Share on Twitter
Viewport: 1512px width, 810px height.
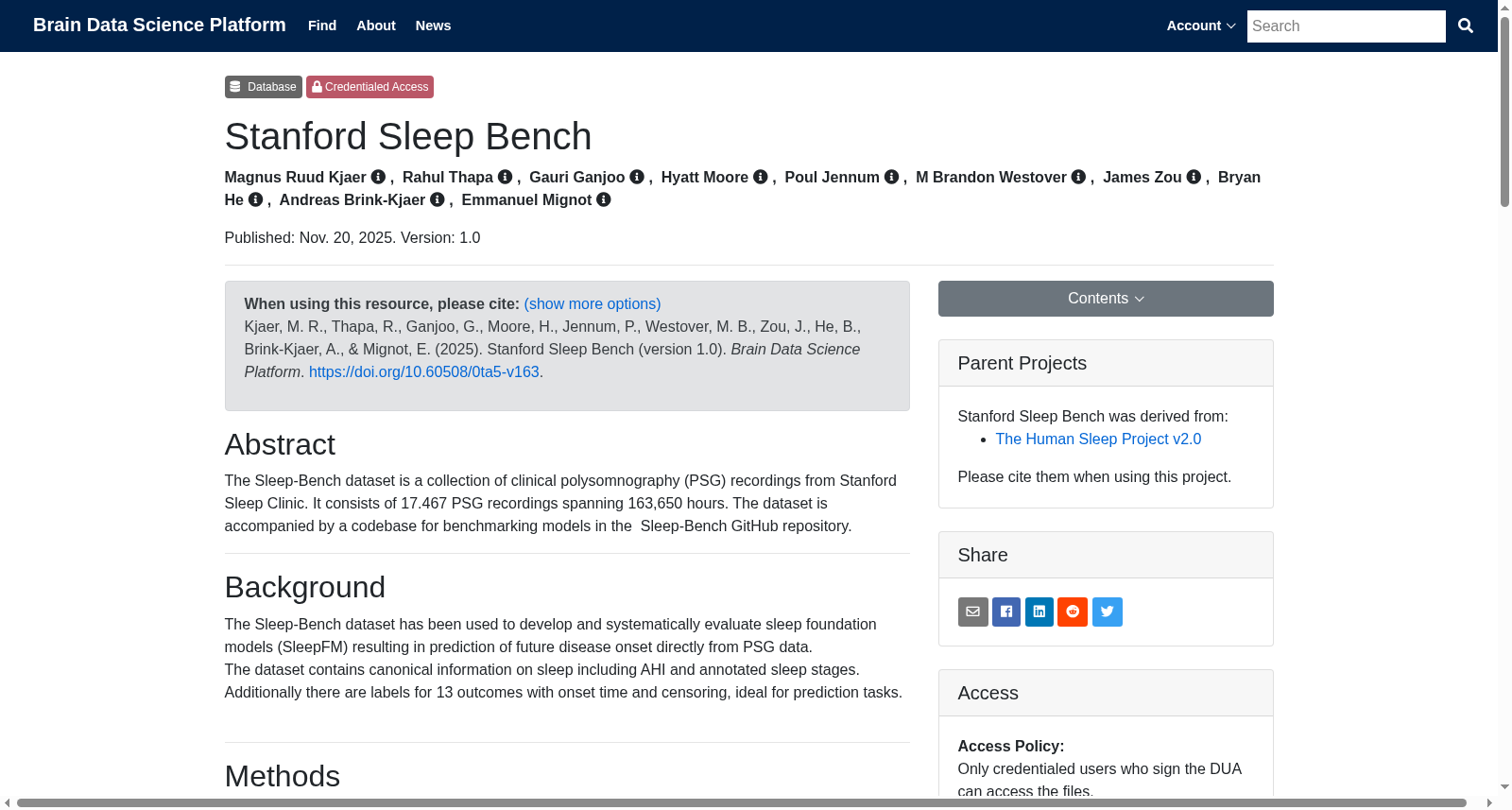coord(1108,612)
